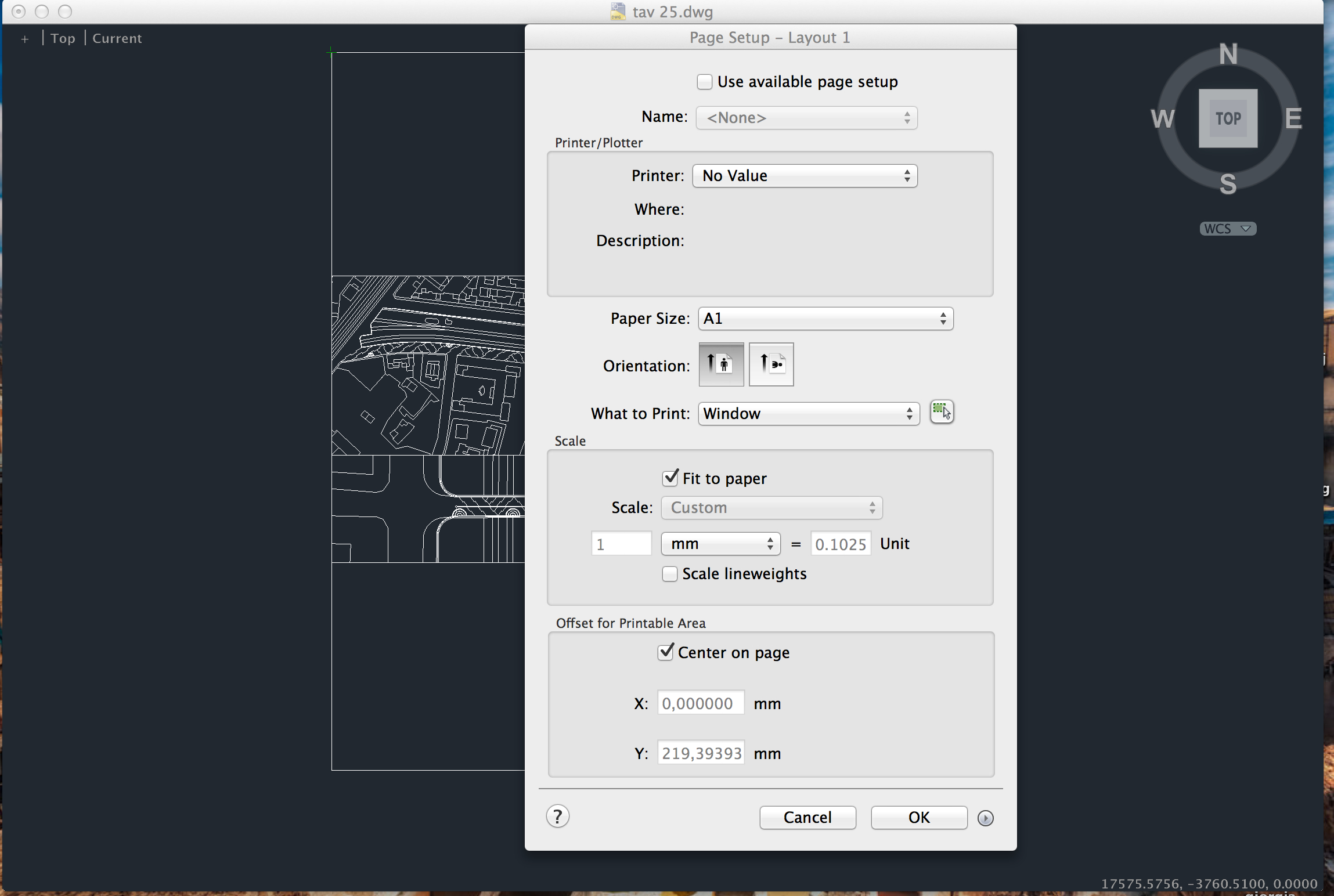Image resolution: width=1334 pixels, height=896 pixels.
Task: Click the portrait orientation icon
Action: [719, 364]
